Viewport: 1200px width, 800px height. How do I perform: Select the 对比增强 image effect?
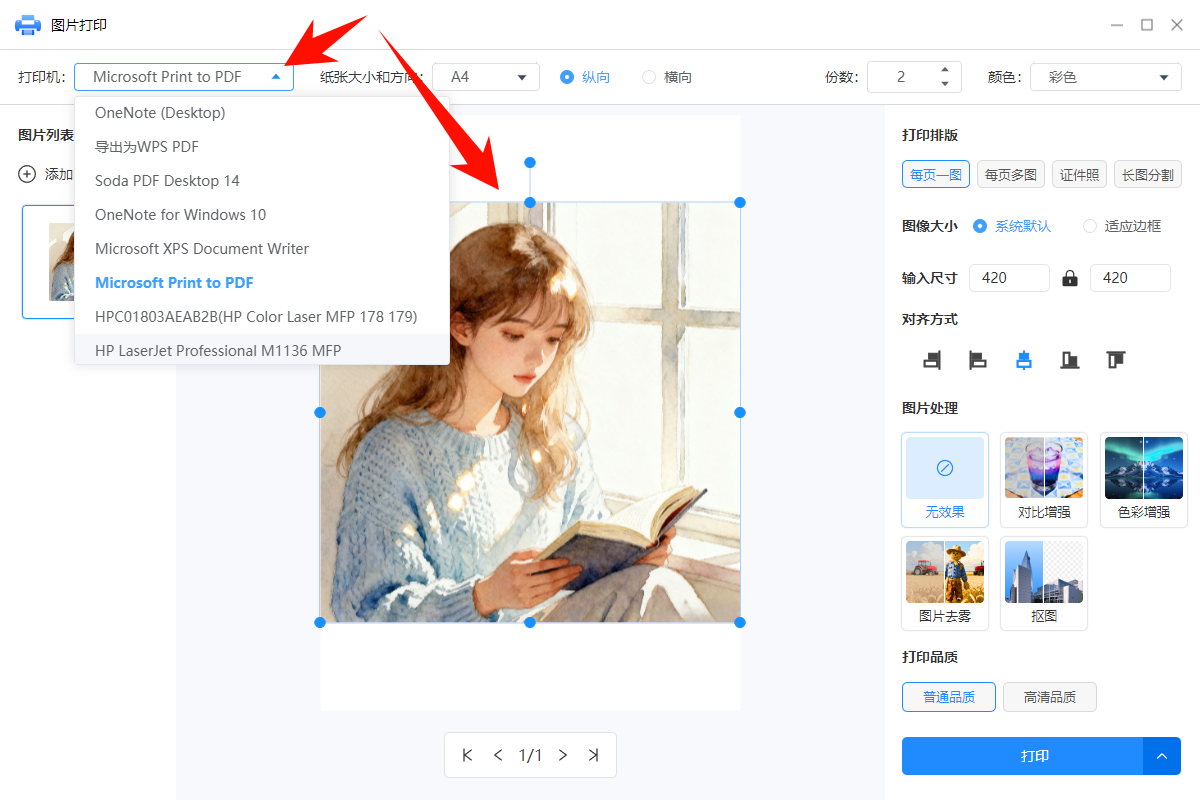1043,480
